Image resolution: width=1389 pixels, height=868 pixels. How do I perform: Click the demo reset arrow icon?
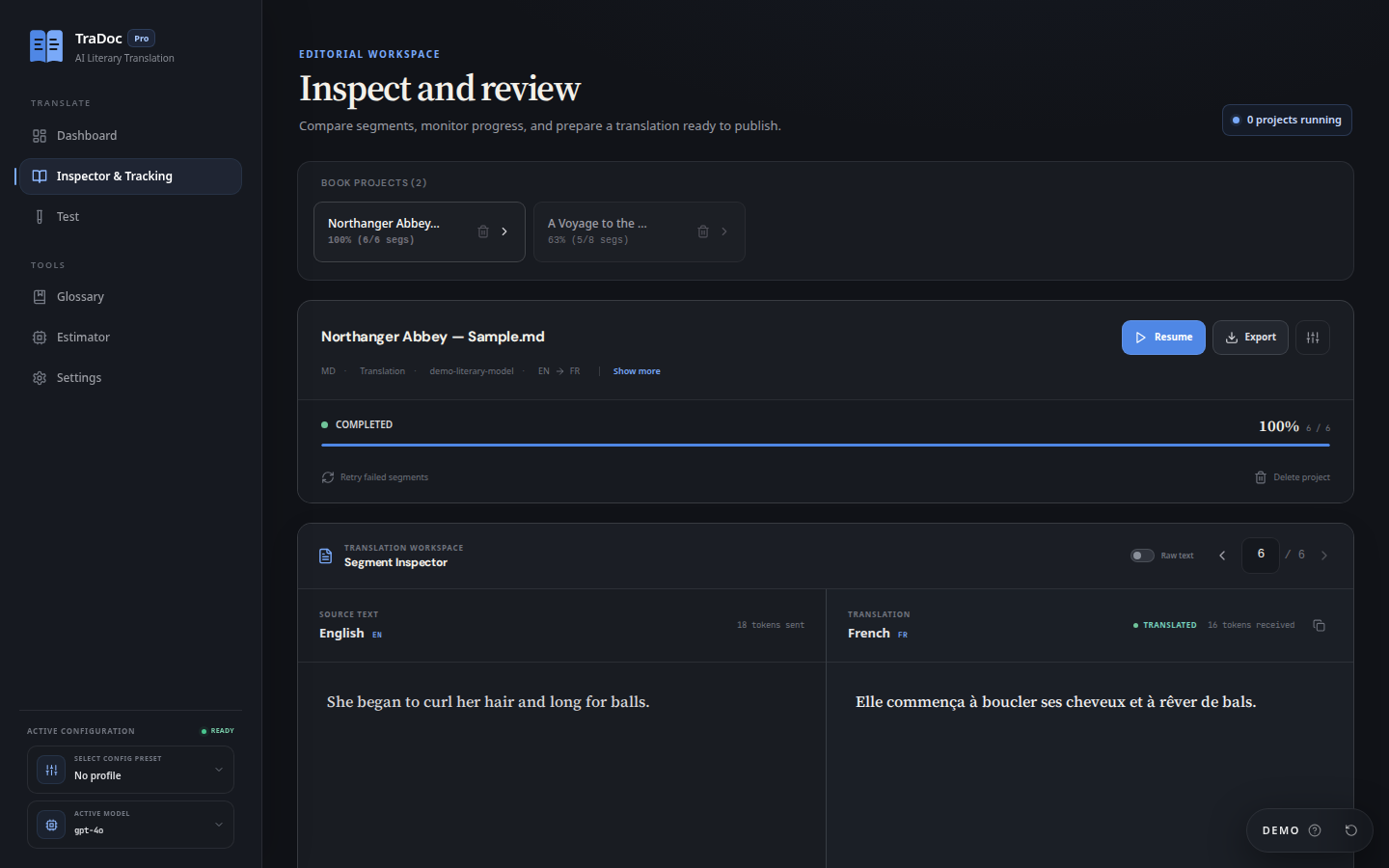1351,830
